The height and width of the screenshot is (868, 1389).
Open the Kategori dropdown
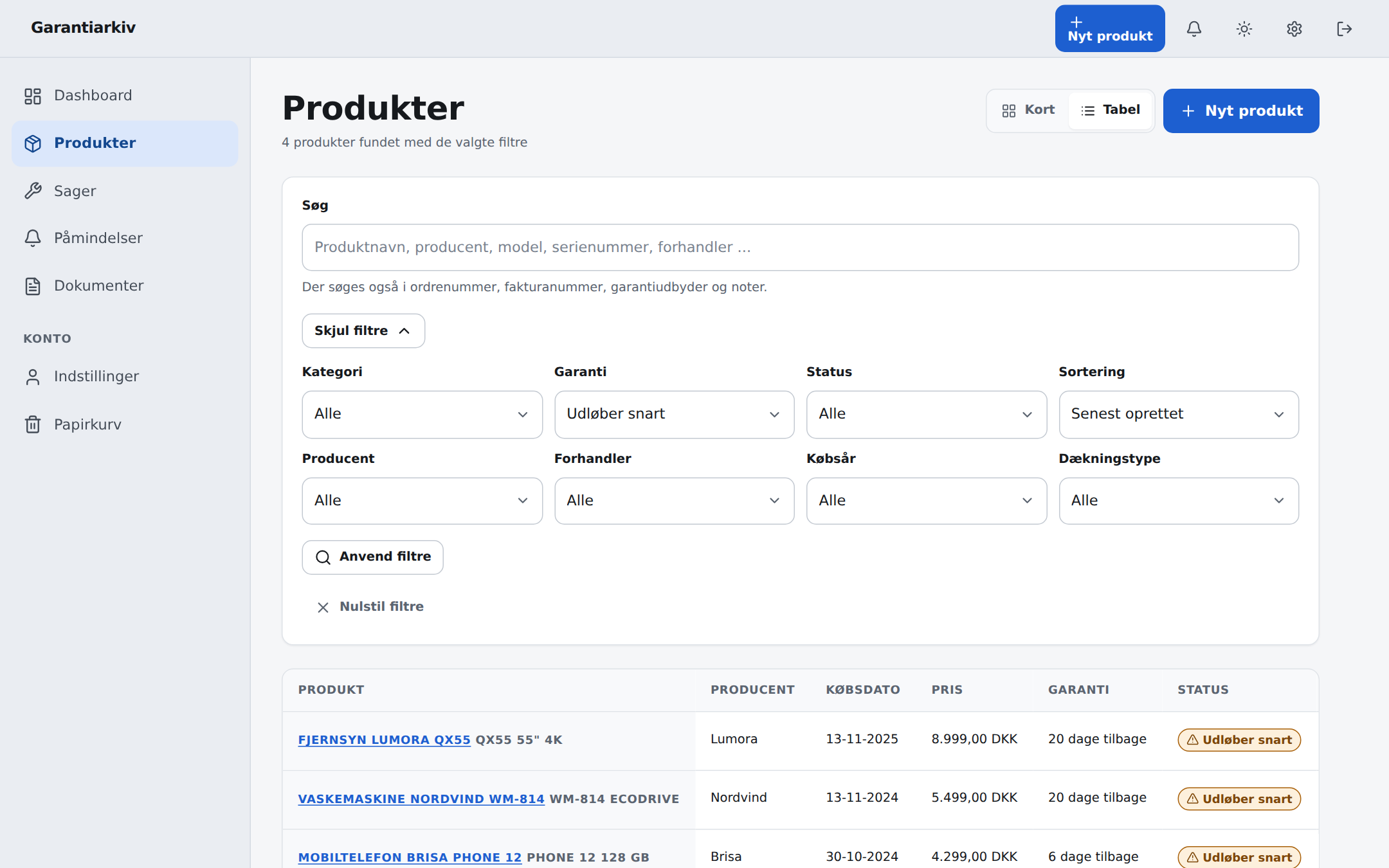[x=422, y=415]
